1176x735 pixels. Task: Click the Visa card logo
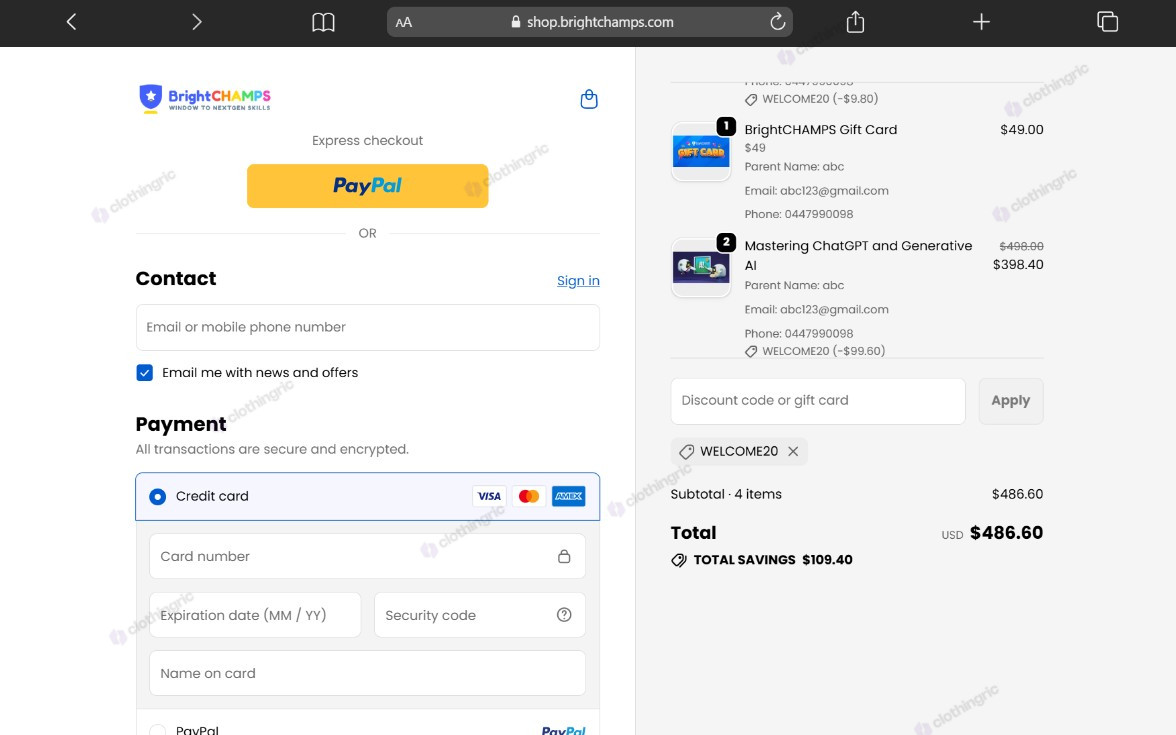pos(489,496)
